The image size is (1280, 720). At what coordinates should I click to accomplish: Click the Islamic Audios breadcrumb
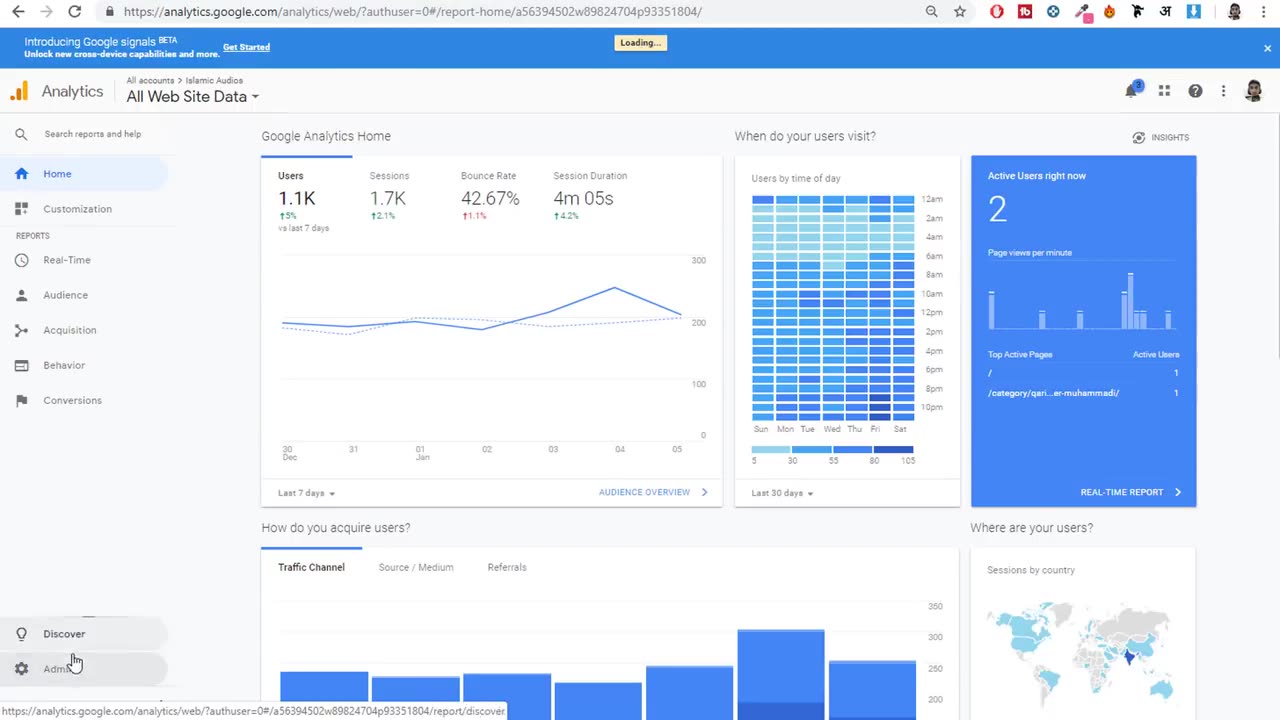(214, 80)
